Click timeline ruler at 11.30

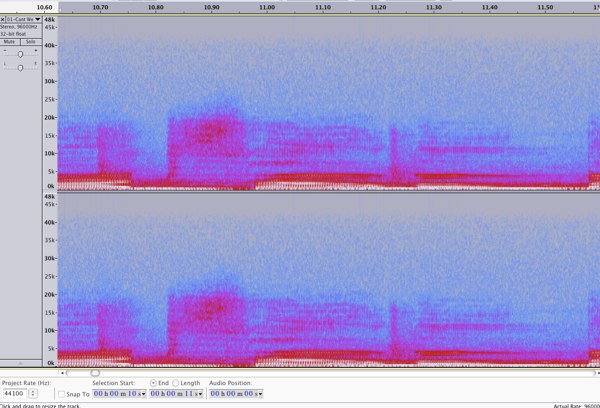click(x=434, y=7)
